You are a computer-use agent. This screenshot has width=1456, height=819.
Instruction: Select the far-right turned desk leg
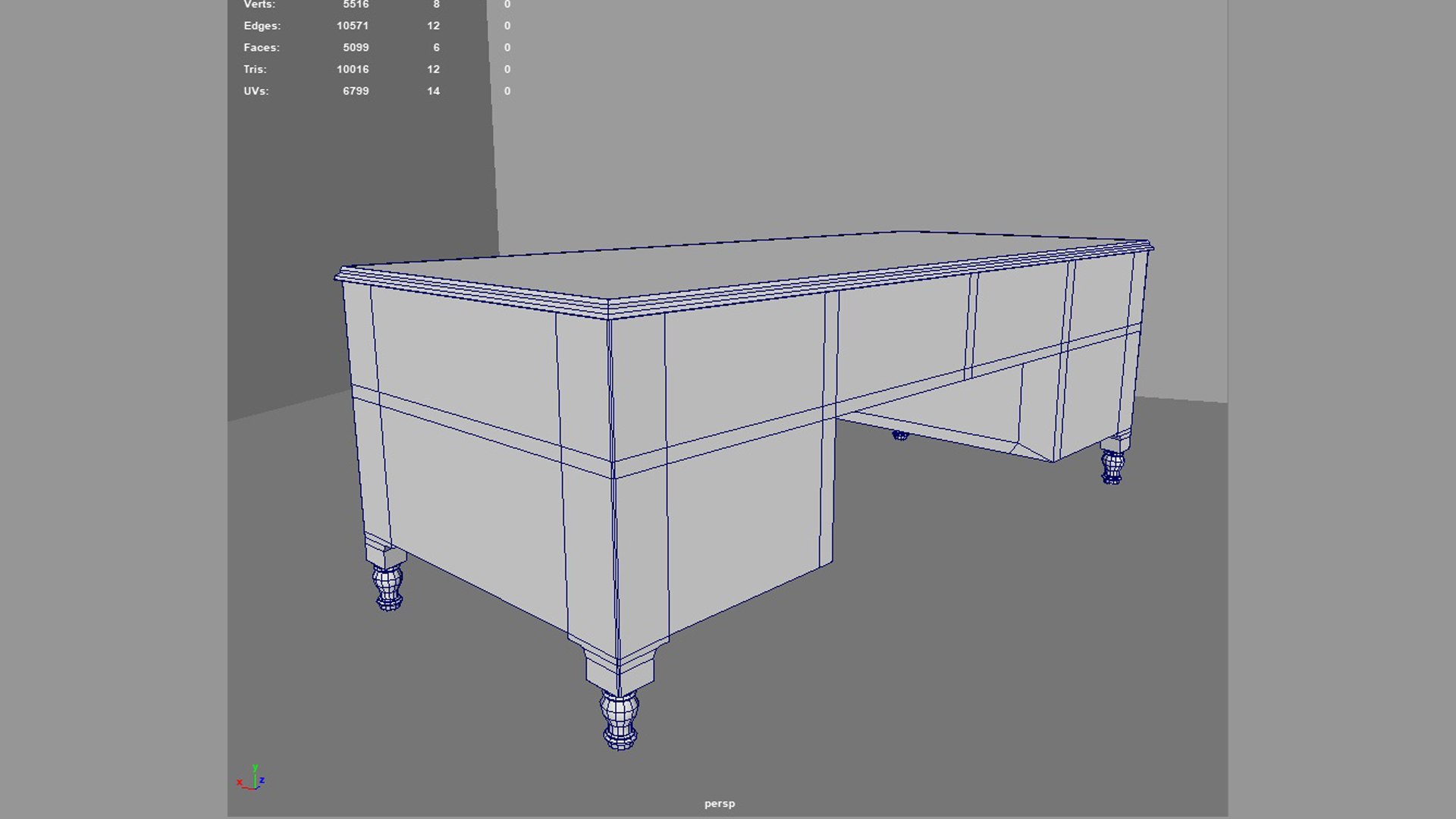coord(1112,466)
